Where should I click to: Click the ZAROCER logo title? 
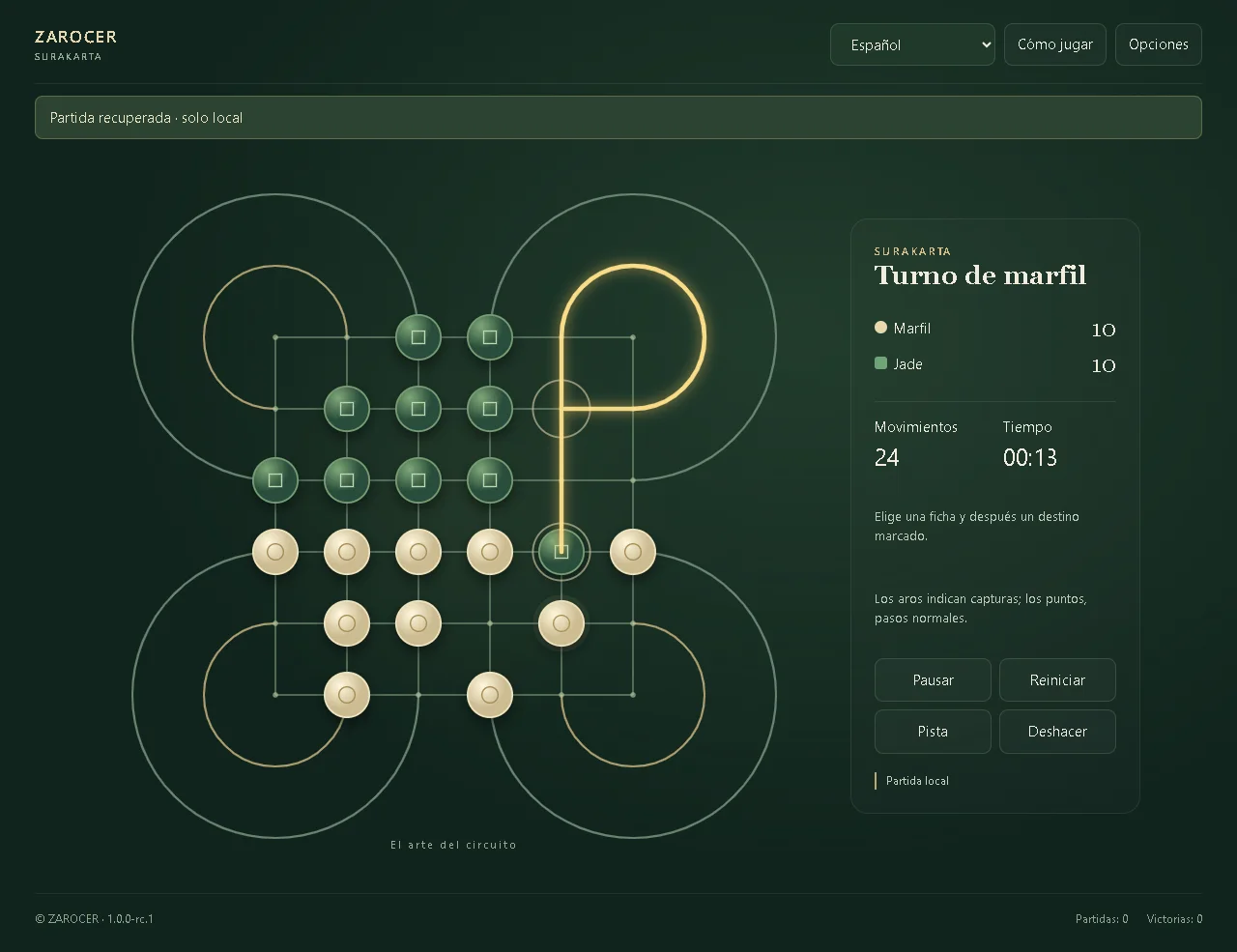click(75, 37)
